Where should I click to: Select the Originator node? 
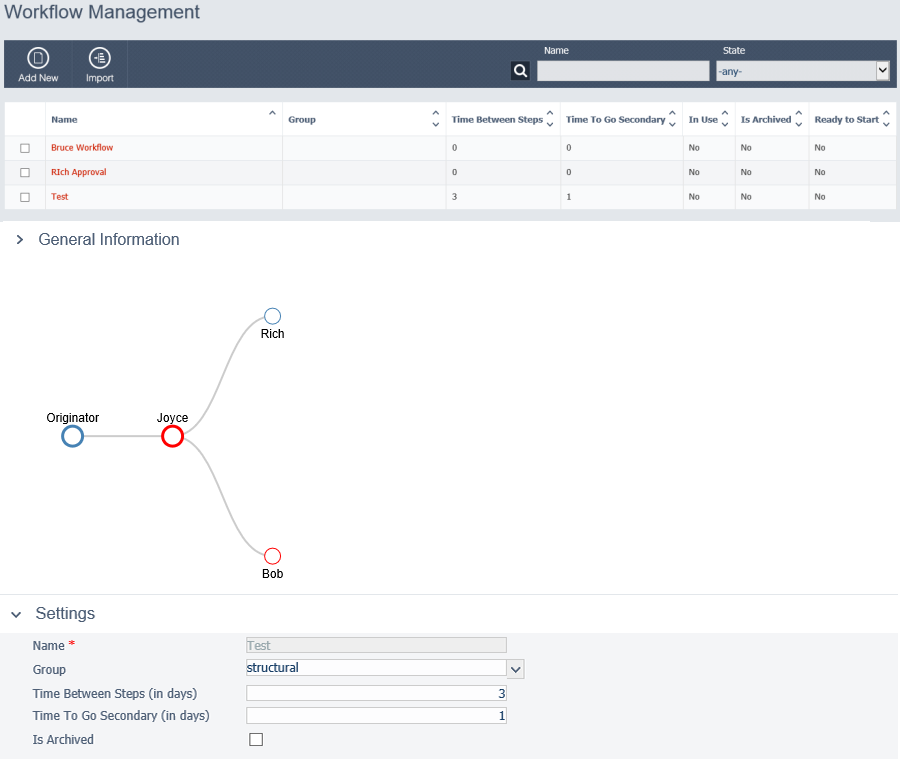tap(71, 435)
